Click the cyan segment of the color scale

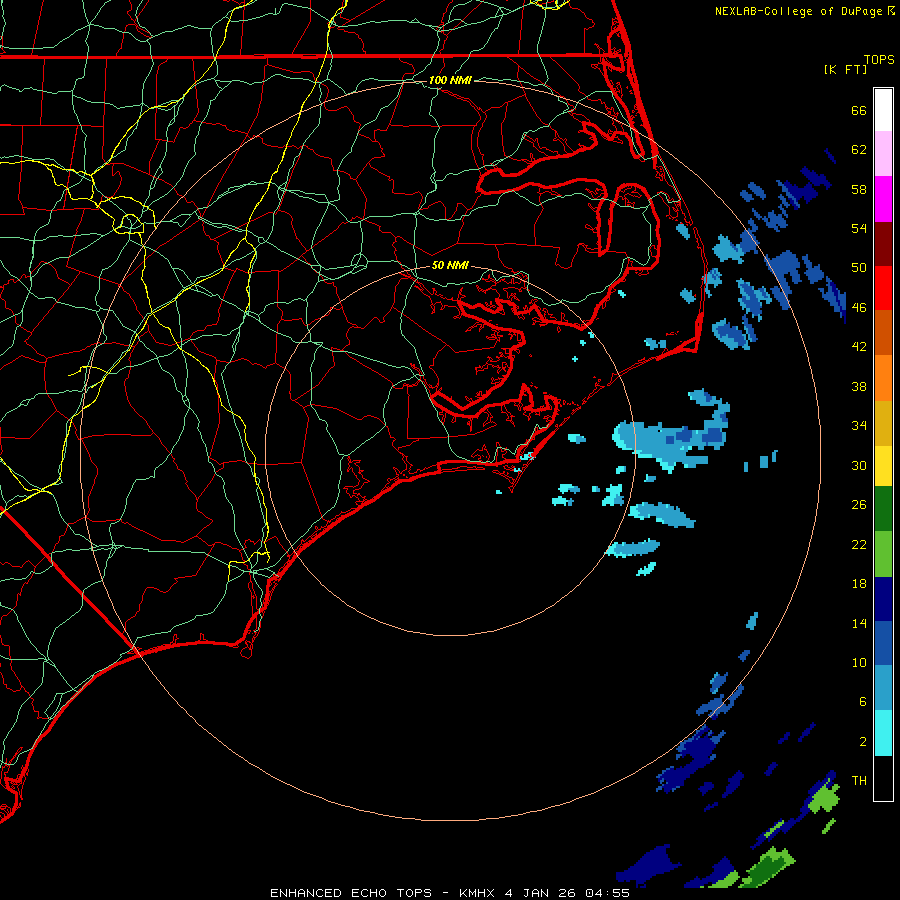(x=883, y=733)
